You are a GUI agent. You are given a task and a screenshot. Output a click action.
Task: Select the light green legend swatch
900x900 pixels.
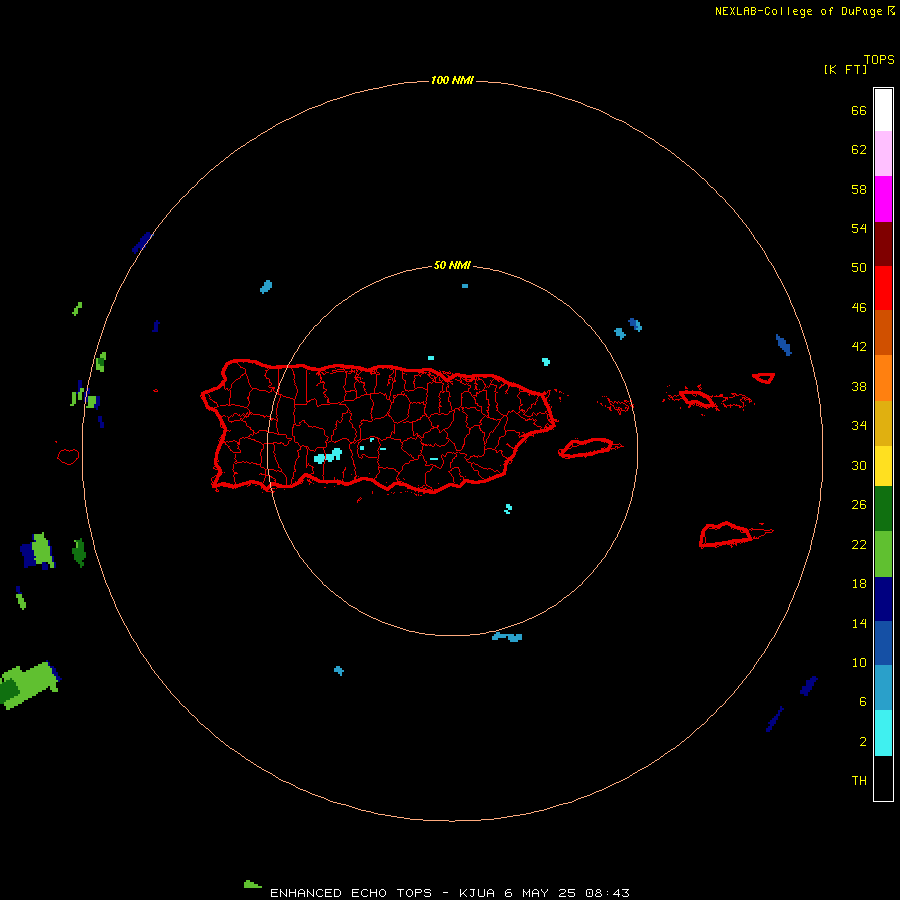883,554
